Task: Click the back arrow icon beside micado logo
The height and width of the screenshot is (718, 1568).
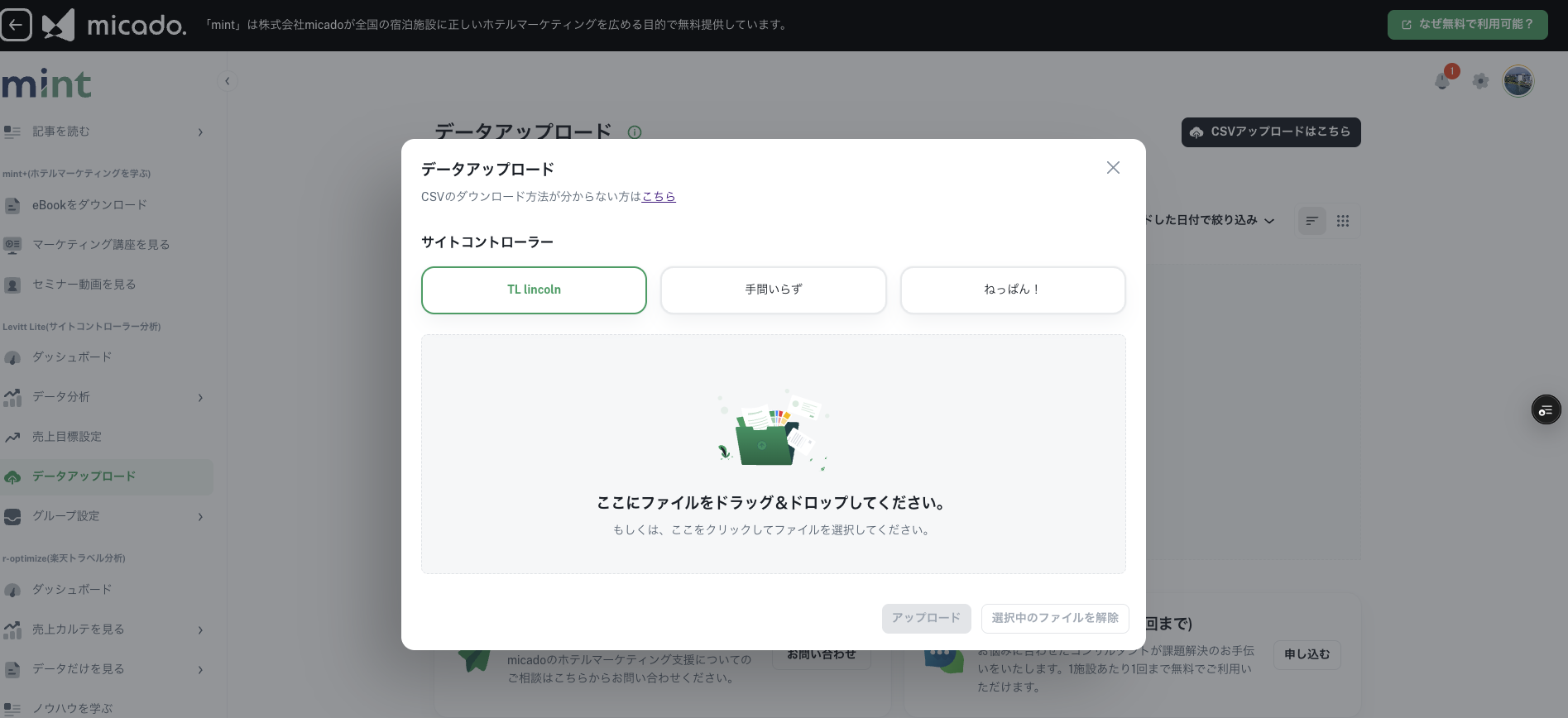Action: (16, 25)
